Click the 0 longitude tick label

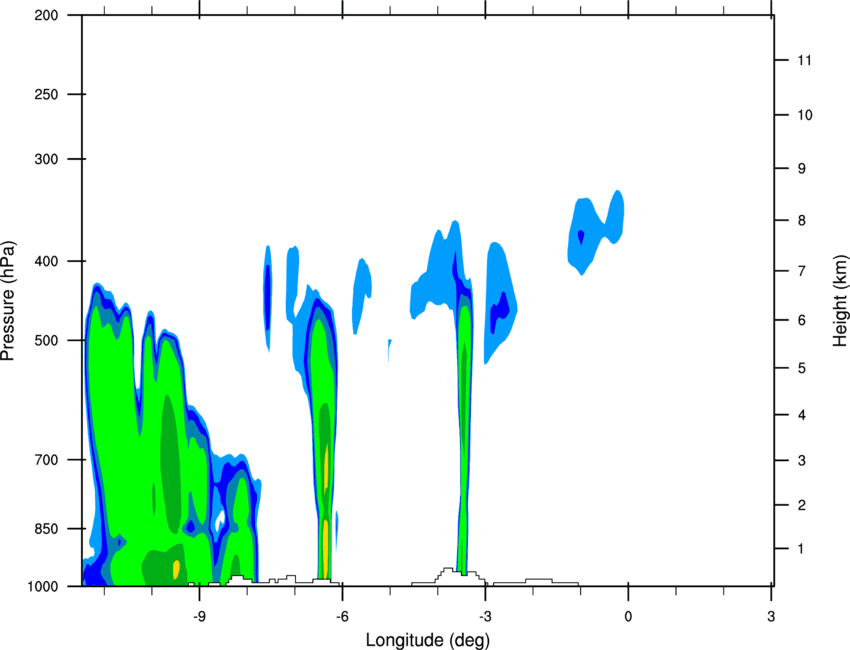628,617
